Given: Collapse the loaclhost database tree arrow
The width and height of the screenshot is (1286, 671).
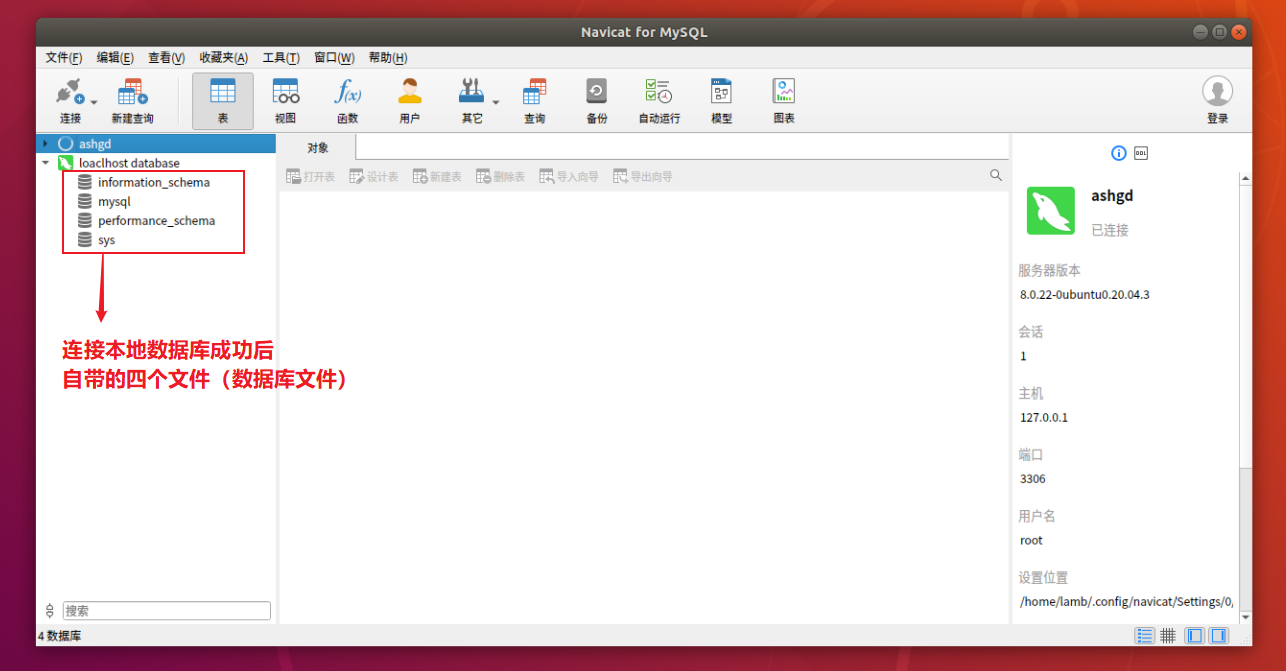Looking at the screenshot, I should 45,163.
